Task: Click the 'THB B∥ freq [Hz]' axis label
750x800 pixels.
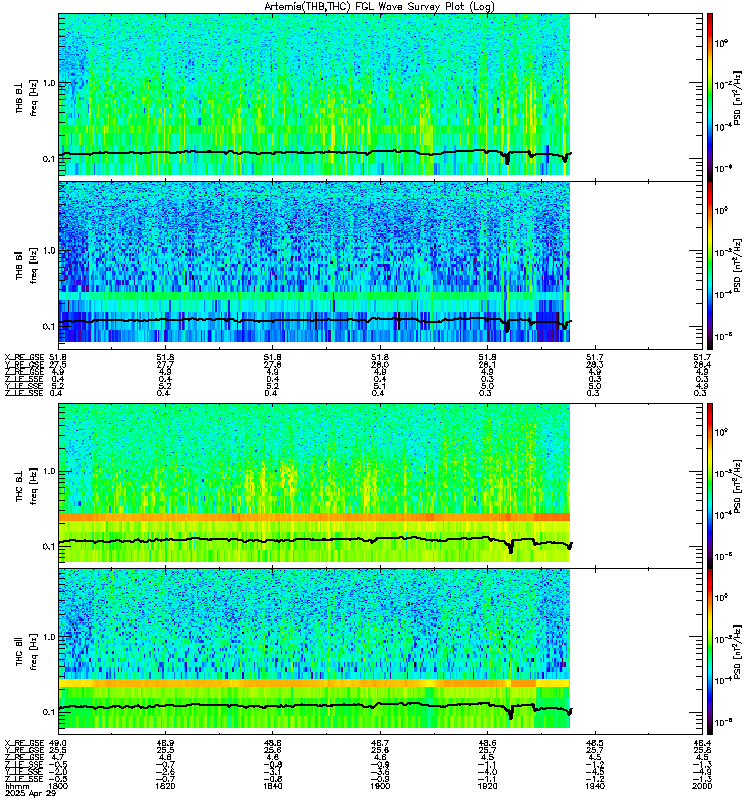Action: point(27,265)
